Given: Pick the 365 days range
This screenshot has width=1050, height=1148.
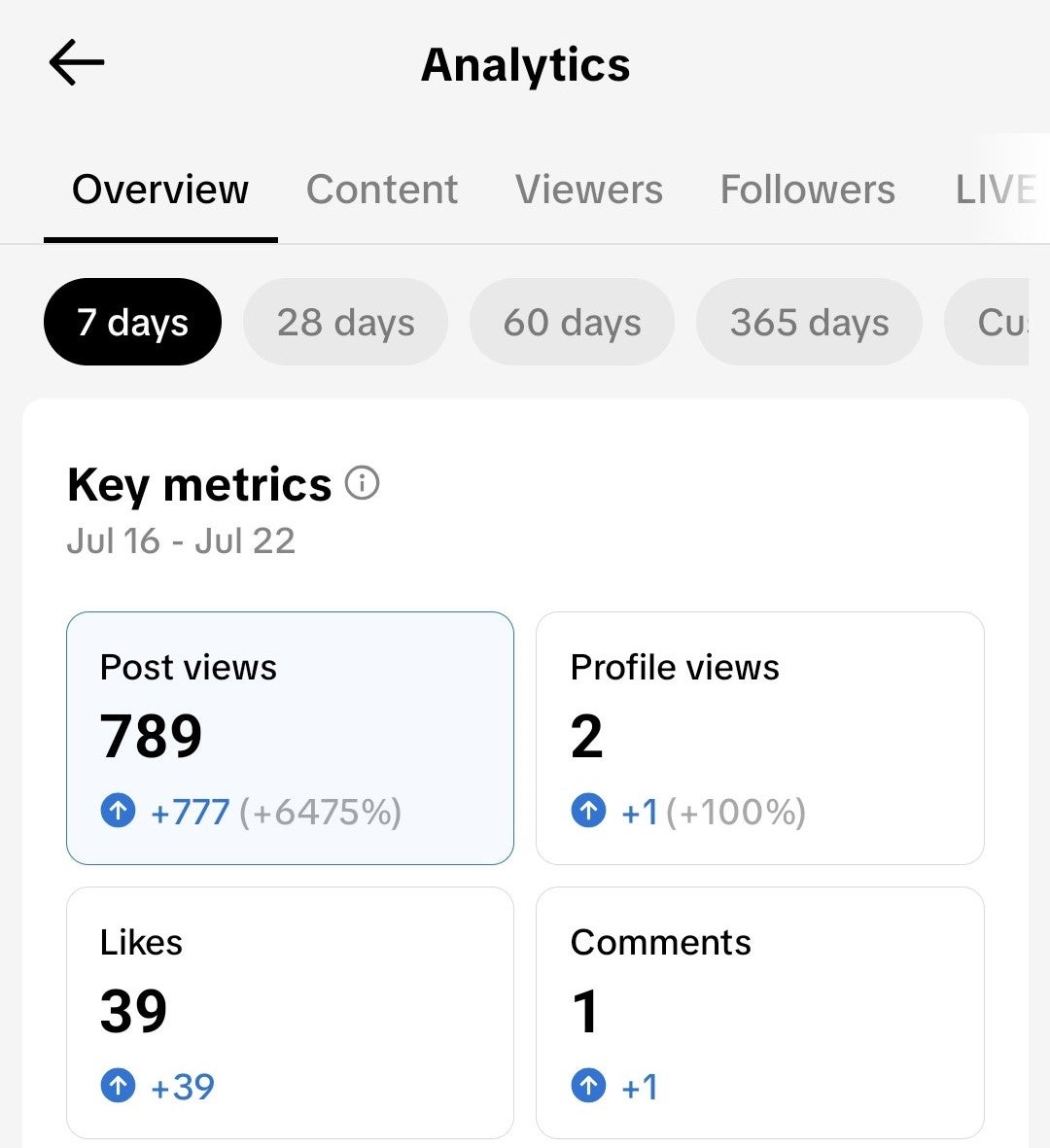Looking at the screenshot, I should pyautogui.click(x=809, y=322).
